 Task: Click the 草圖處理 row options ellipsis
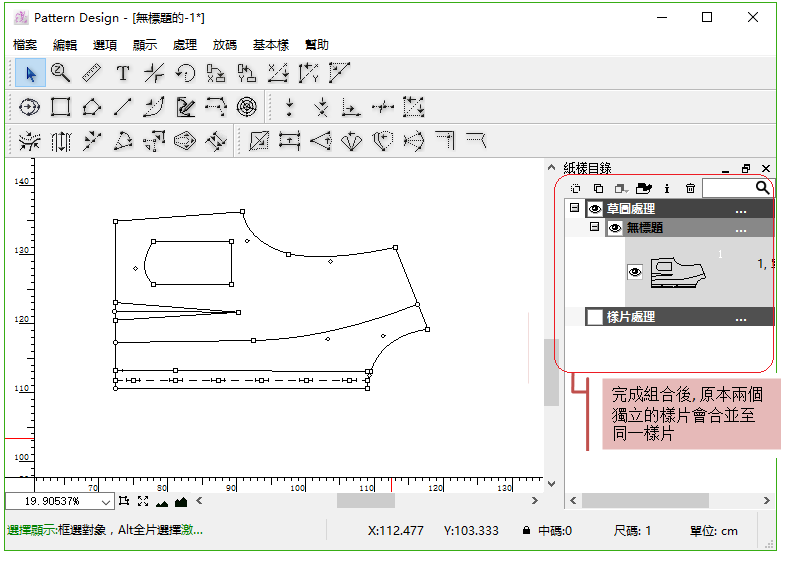click(x=740, y=210)
